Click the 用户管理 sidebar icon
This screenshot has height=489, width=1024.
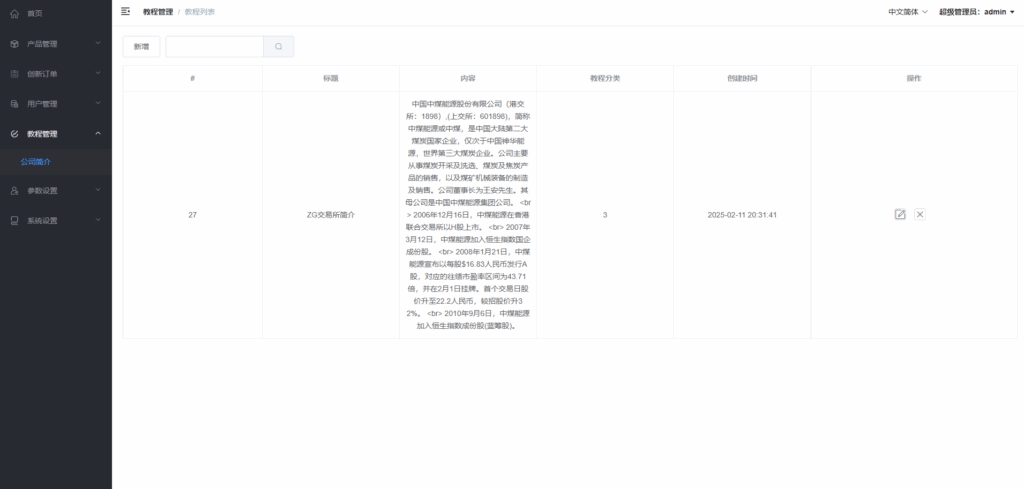14,104
